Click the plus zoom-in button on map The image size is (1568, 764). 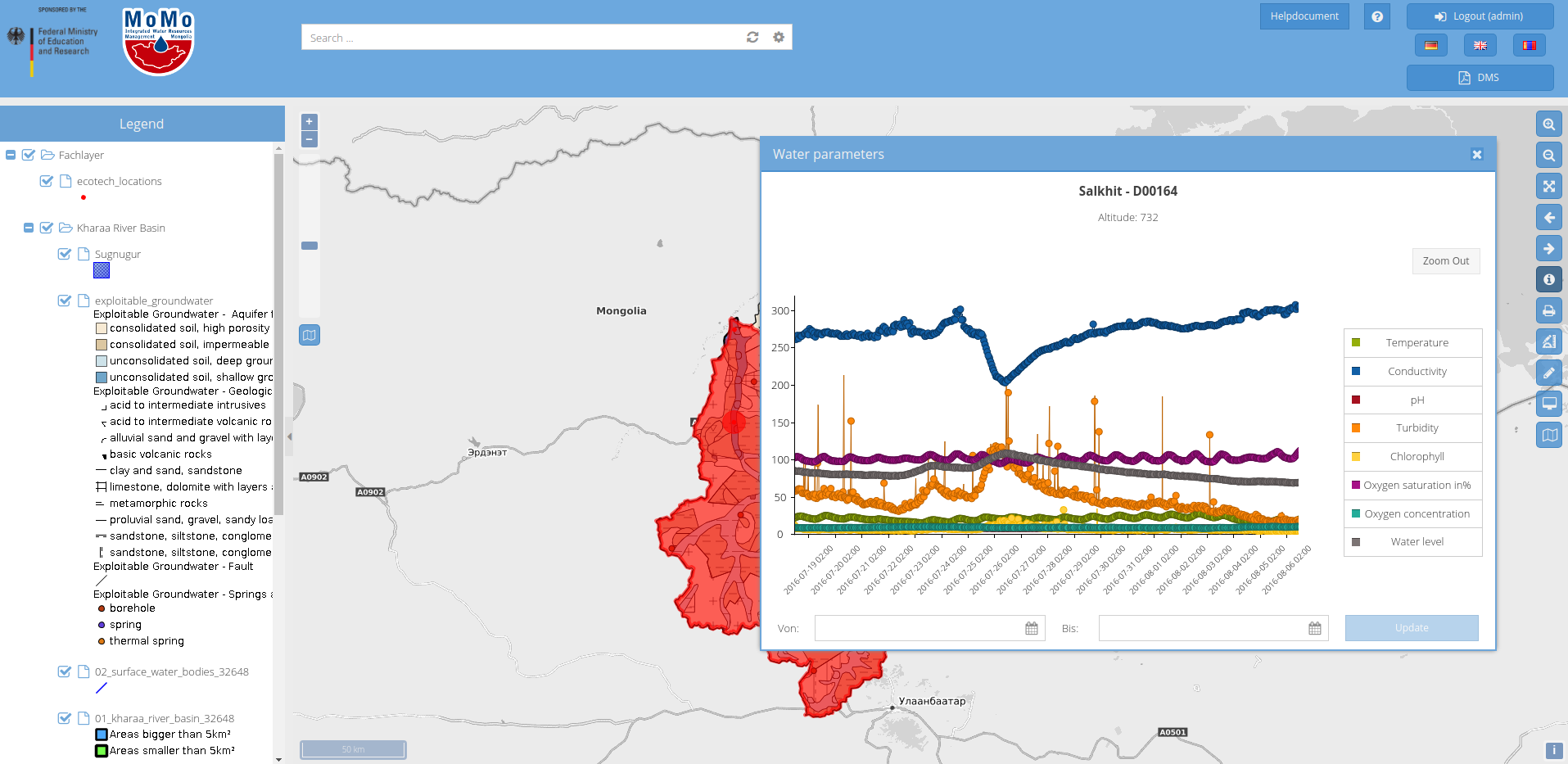(309, 121)
